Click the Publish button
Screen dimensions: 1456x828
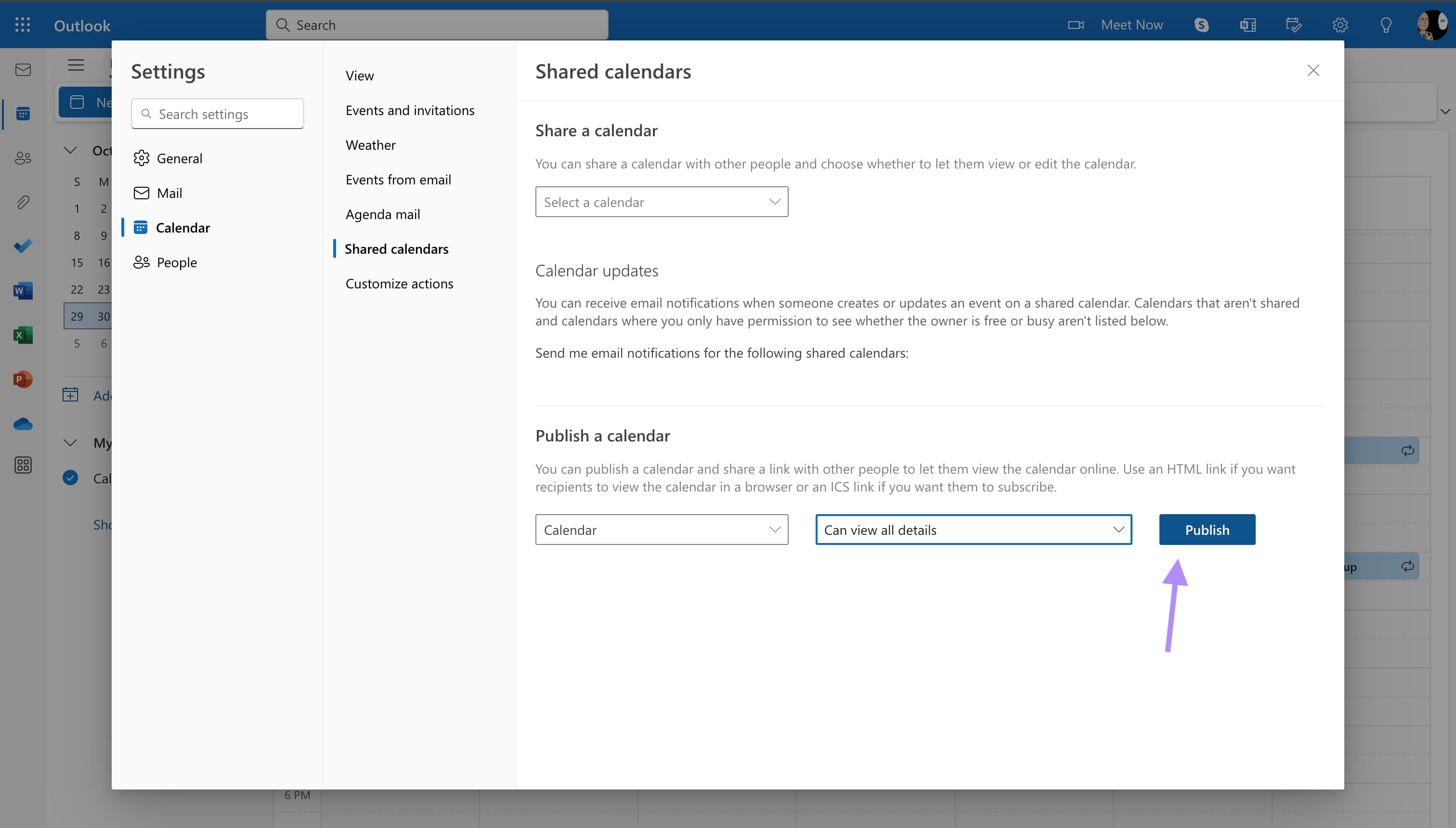(1207, 529)
